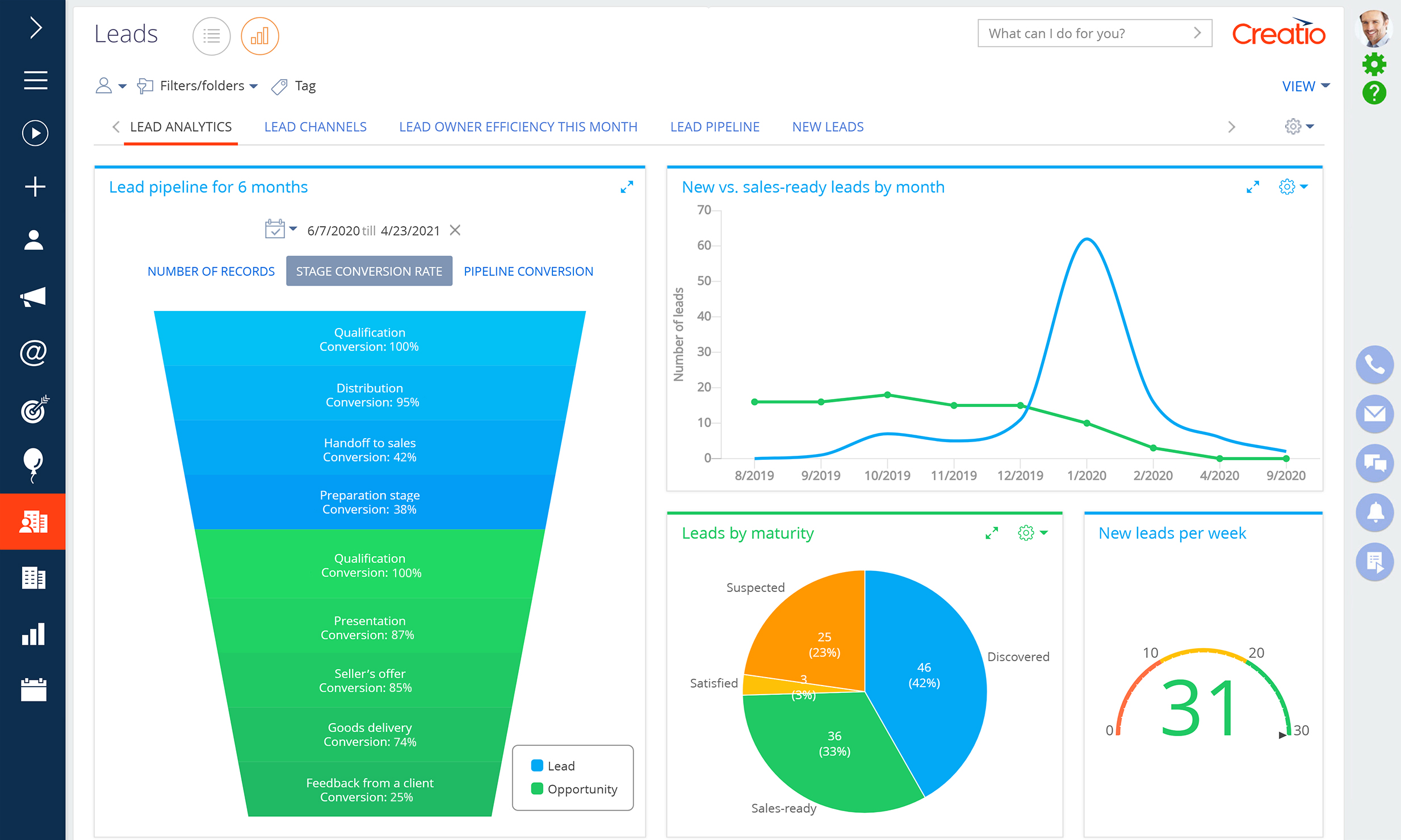Screen dimensions: 1401x840
Task: Switch the funnel to NUMBER OF RECORDS view
Action: [x=211, y=271]
